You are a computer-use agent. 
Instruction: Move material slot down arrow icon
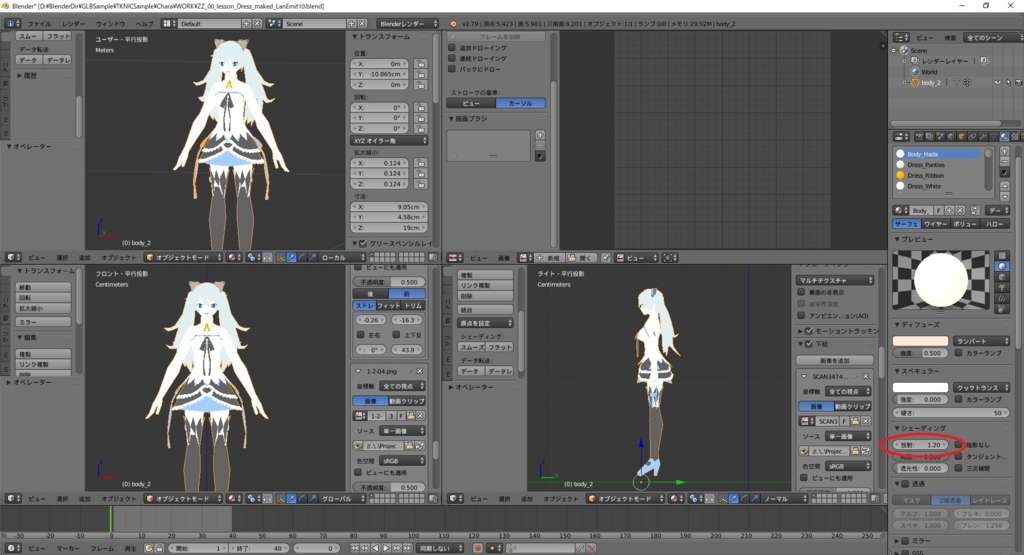coord(1004,195)
